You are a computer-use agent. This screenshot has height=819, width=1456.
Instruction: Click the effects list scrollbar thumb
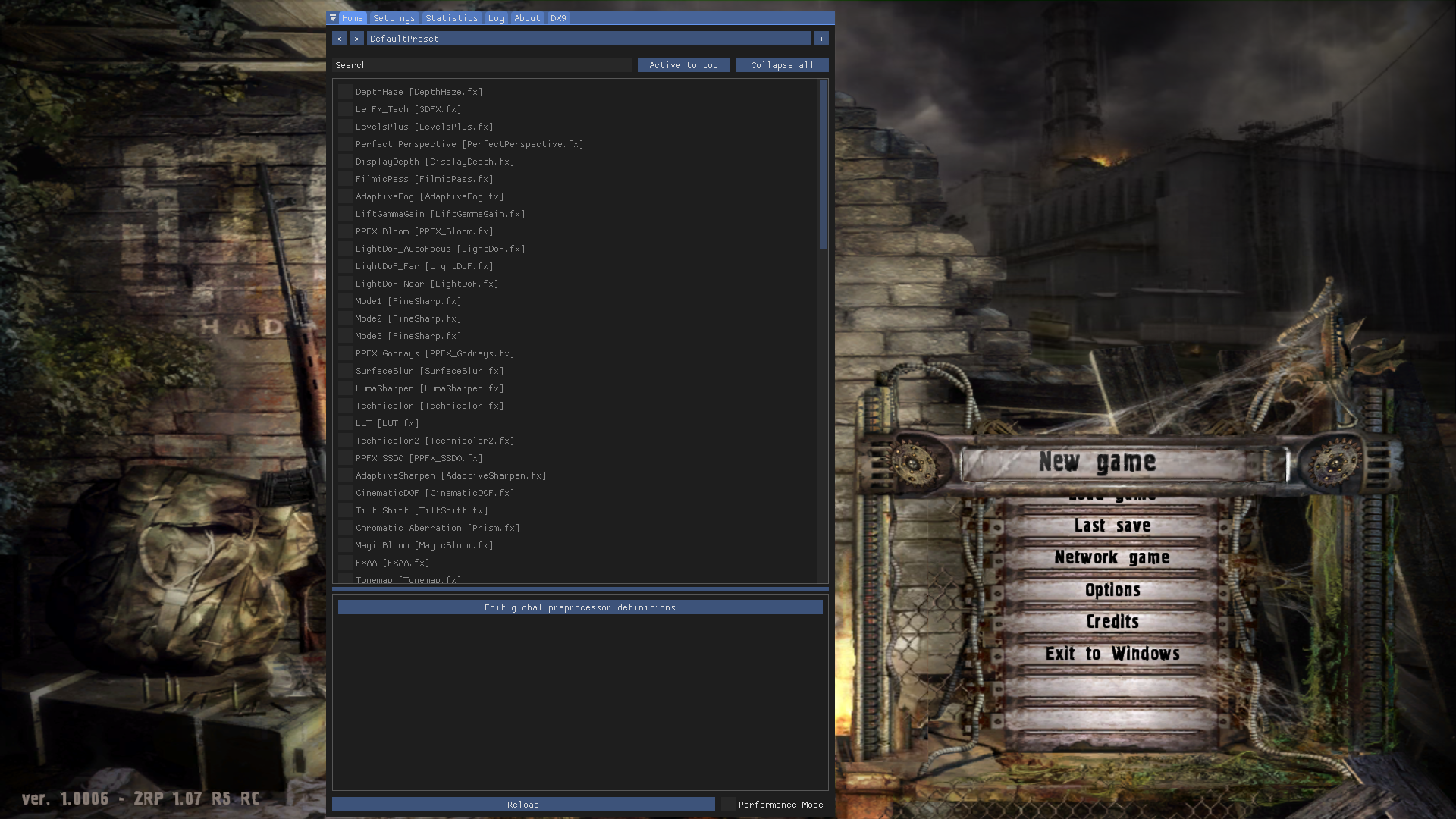pyautogui.click(x=823, y=165)
